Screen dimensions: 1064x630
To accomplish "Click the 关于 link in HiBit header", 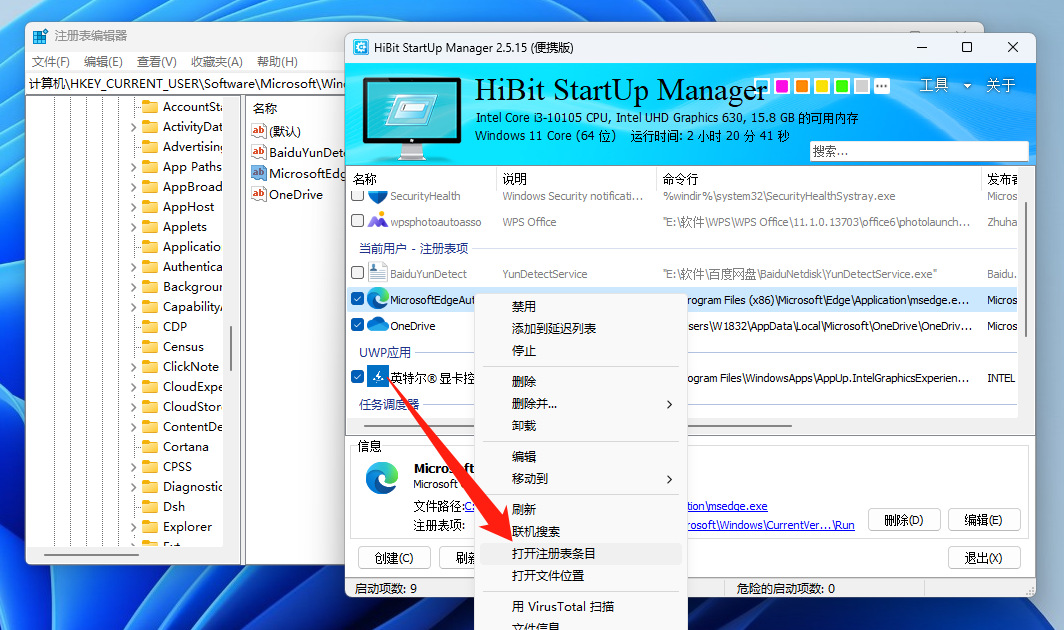I will pos(1000,86).
